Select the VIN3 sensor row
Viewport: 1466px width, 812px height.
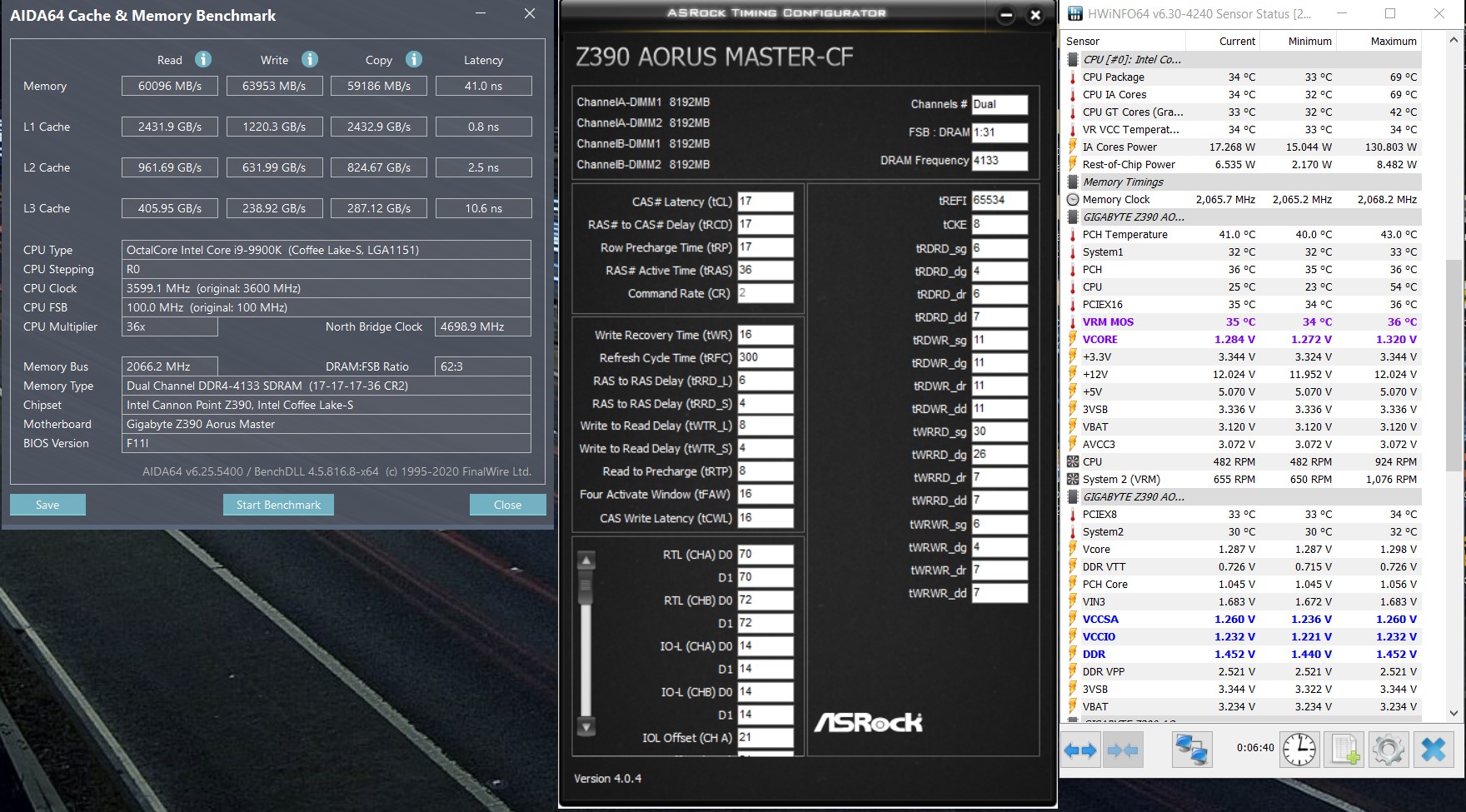pyautogui.click(x=1242, y=602)
